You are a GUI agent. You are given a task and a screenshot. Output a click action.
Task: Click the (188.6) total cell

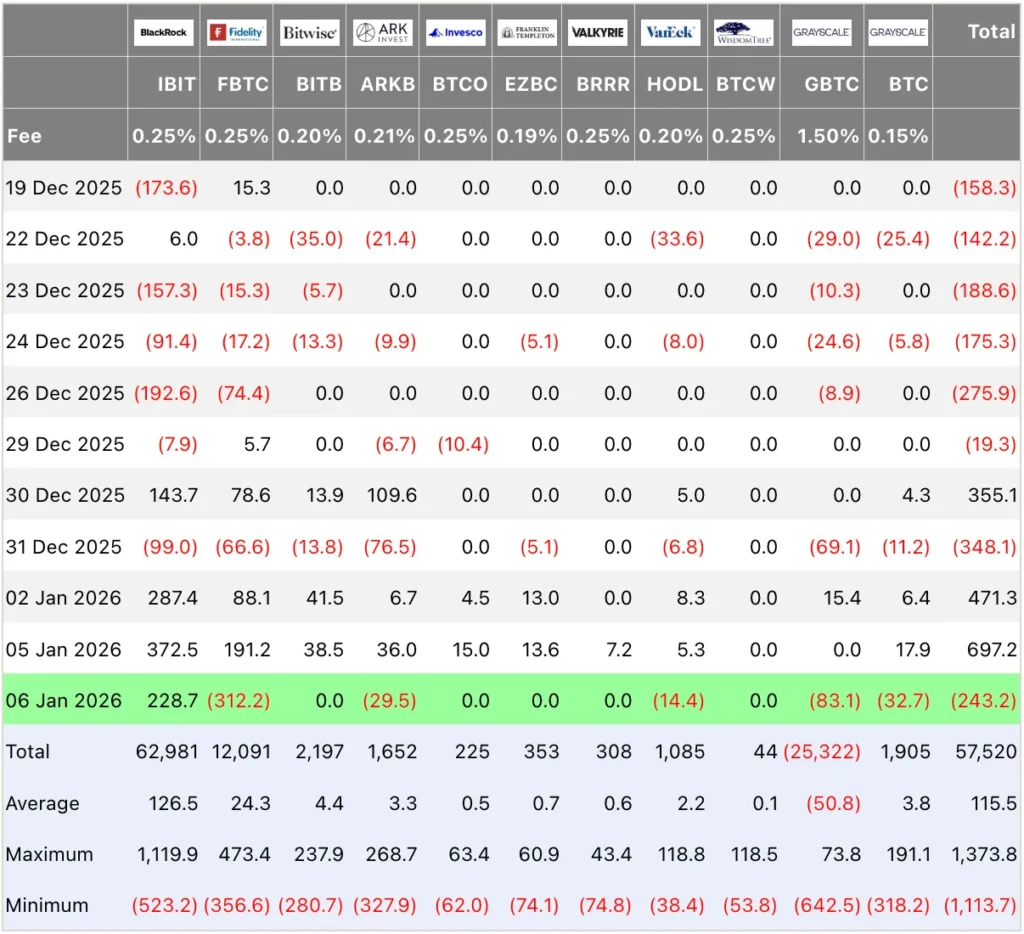click(x=985, y=291)
